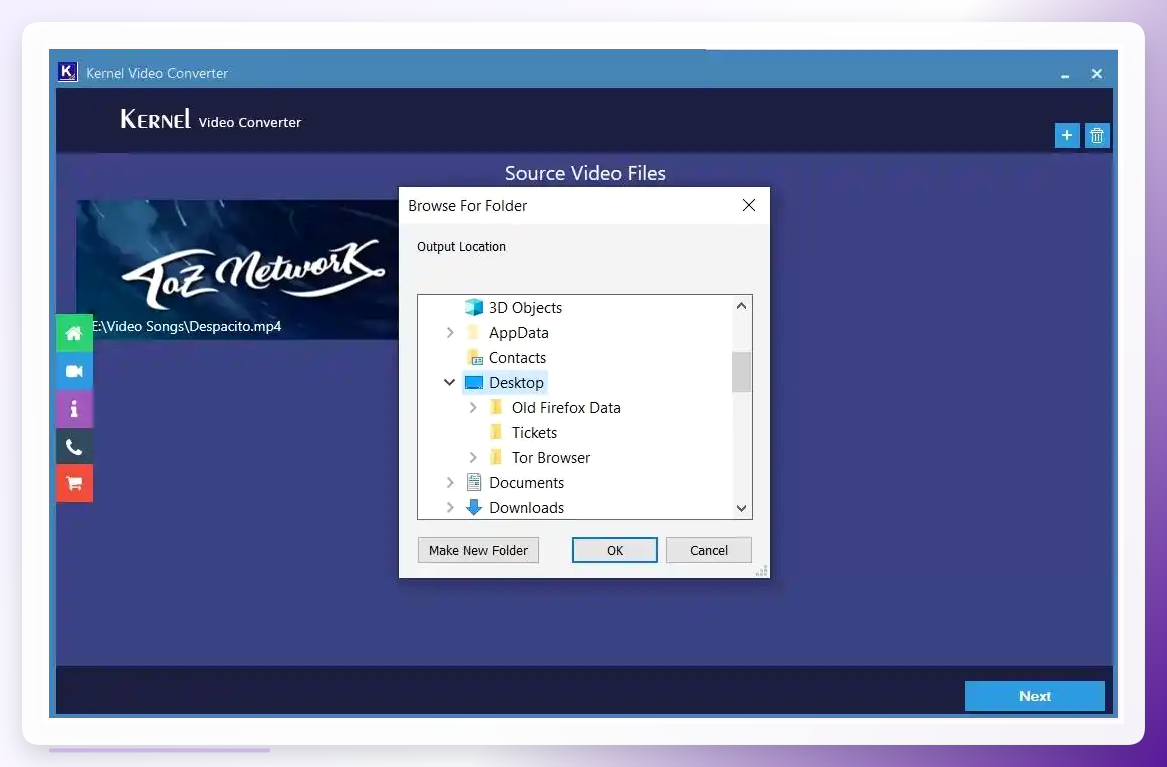The width and height of the screenshot is (1167, 767).
Task: Open the red shopping cart icon
Action: click(x=74, y=484)
